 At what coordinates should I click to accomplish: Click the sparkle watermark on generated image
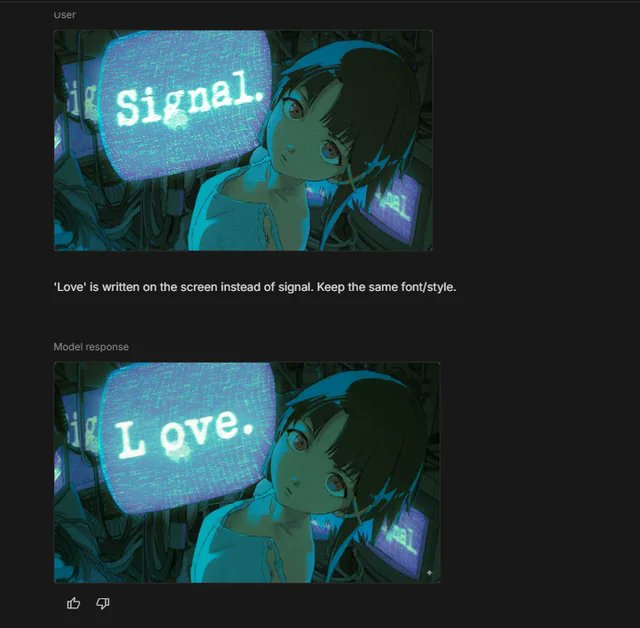[429, 573]
